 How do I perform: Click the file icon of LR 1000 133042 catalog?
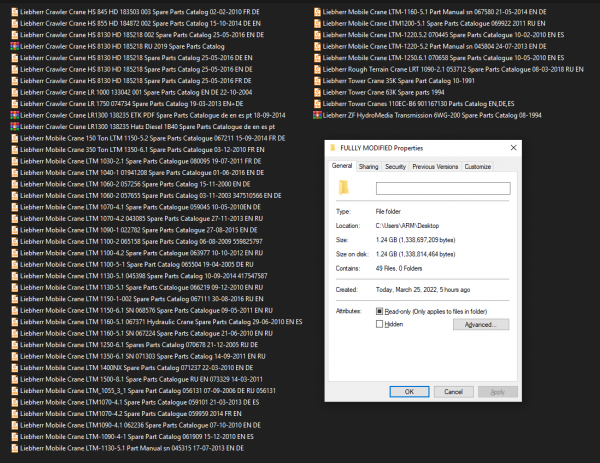pos(15,92)
